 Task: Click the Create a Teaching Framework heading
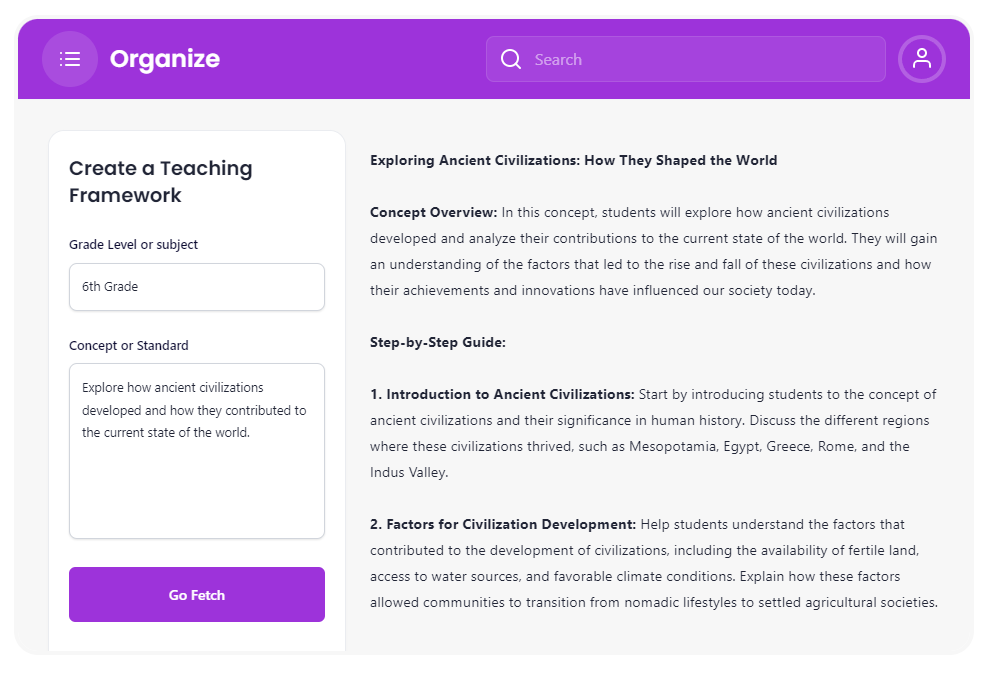[x=160, y=181]
